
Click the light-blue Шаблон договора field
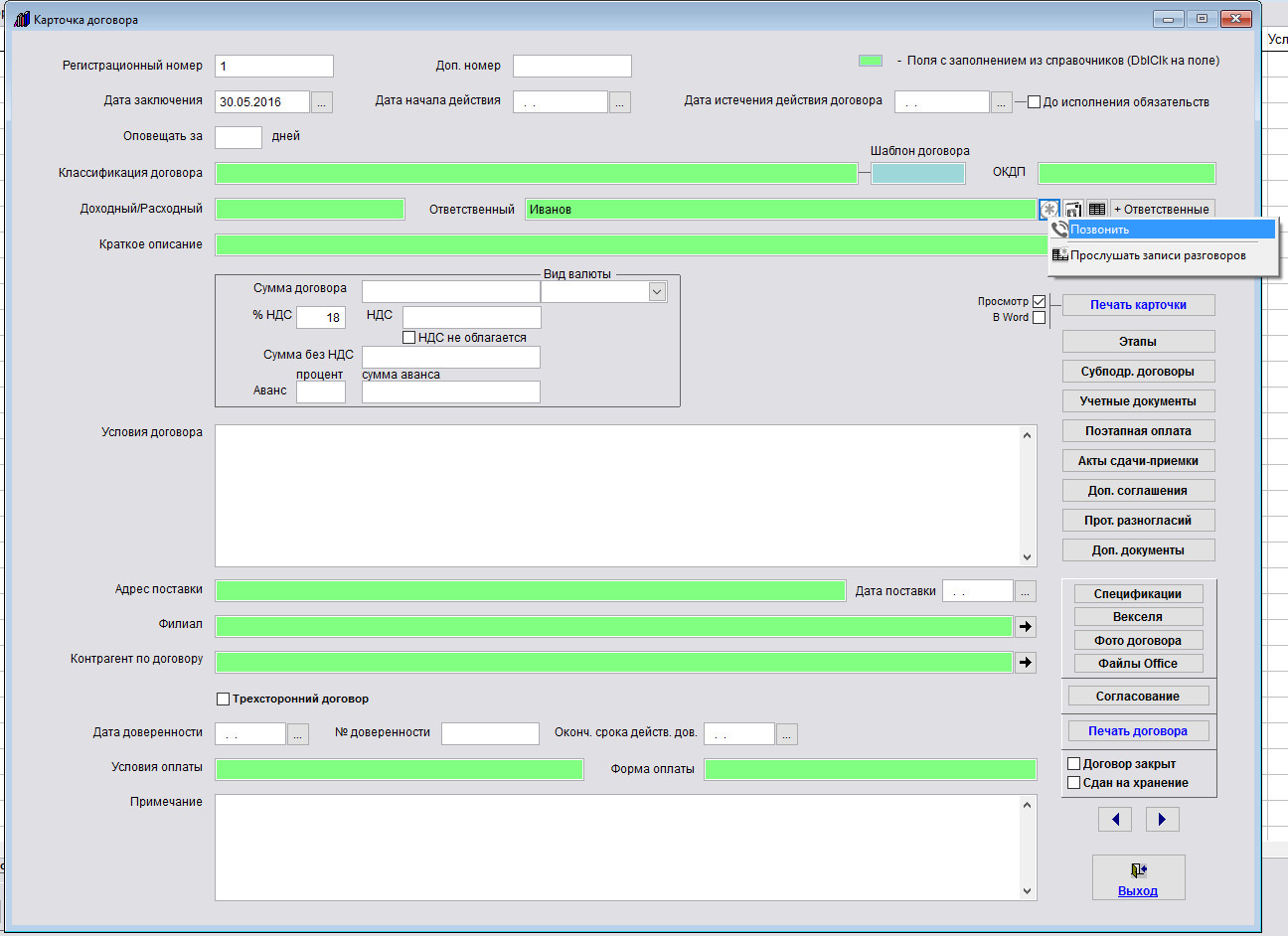pos(917,174)
